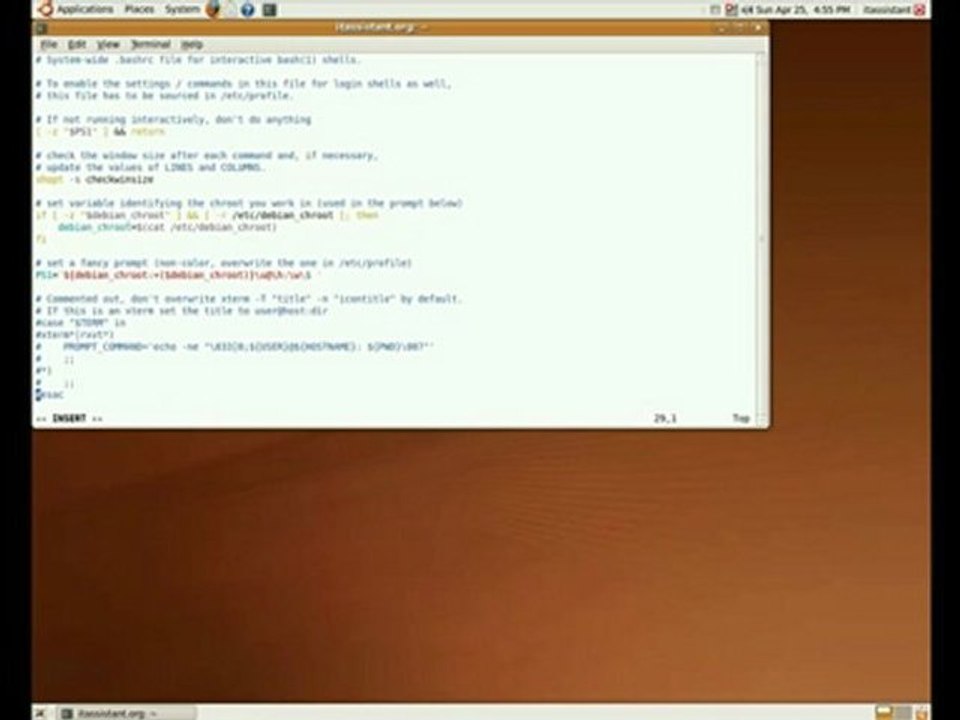
Task: Click the '# PROMPT_COMMAND=' commented line
Action: (234, 347)
